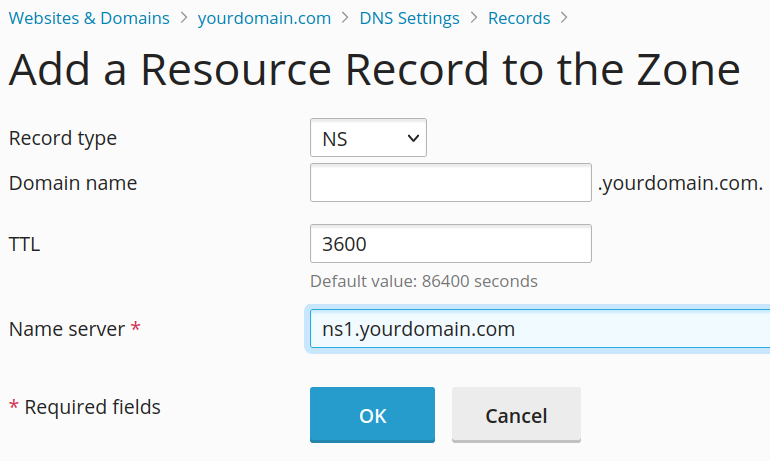Cancel adding the resource record
This screenshot has height=461, width=770.
(x=516, y=415)
